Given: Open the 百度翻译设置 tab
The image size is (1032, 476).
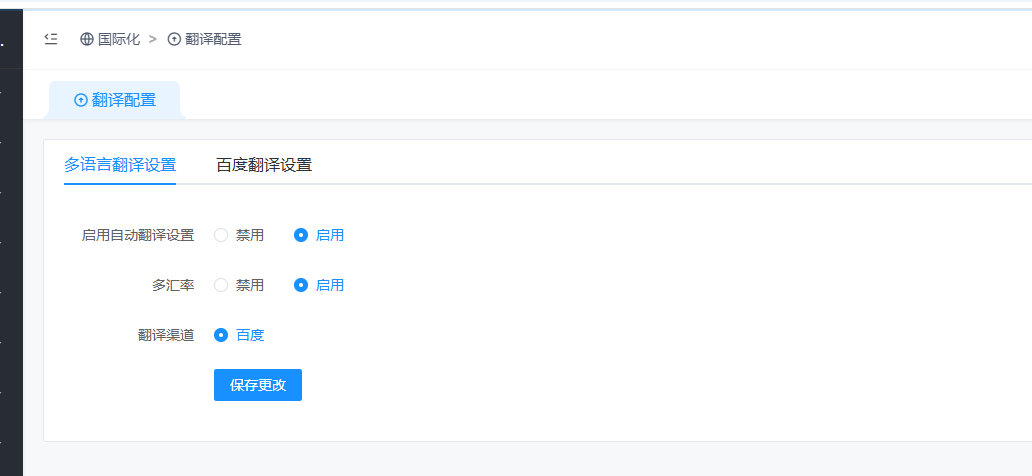Looking at the screenshot, I should point(264,165).
